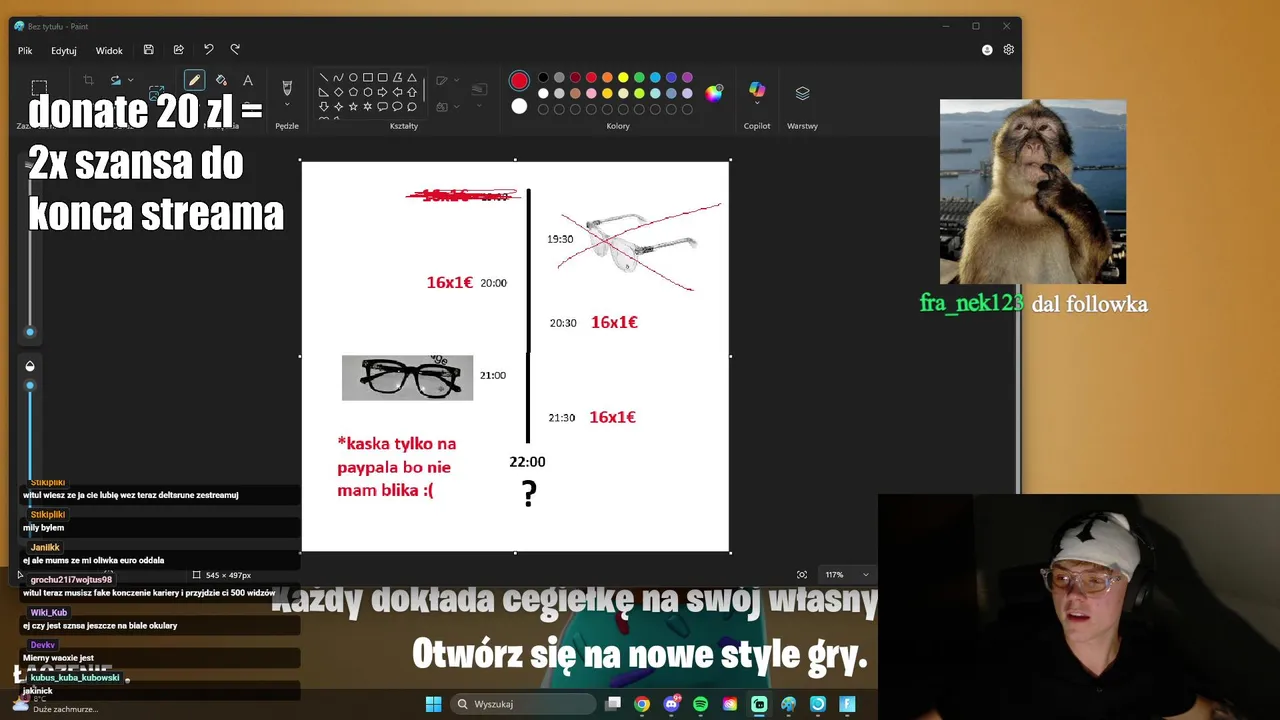The height and width of the screenshot is (720, 1280).
Task: Select secondary color 2 white circle
Action: tap(519, 106)
